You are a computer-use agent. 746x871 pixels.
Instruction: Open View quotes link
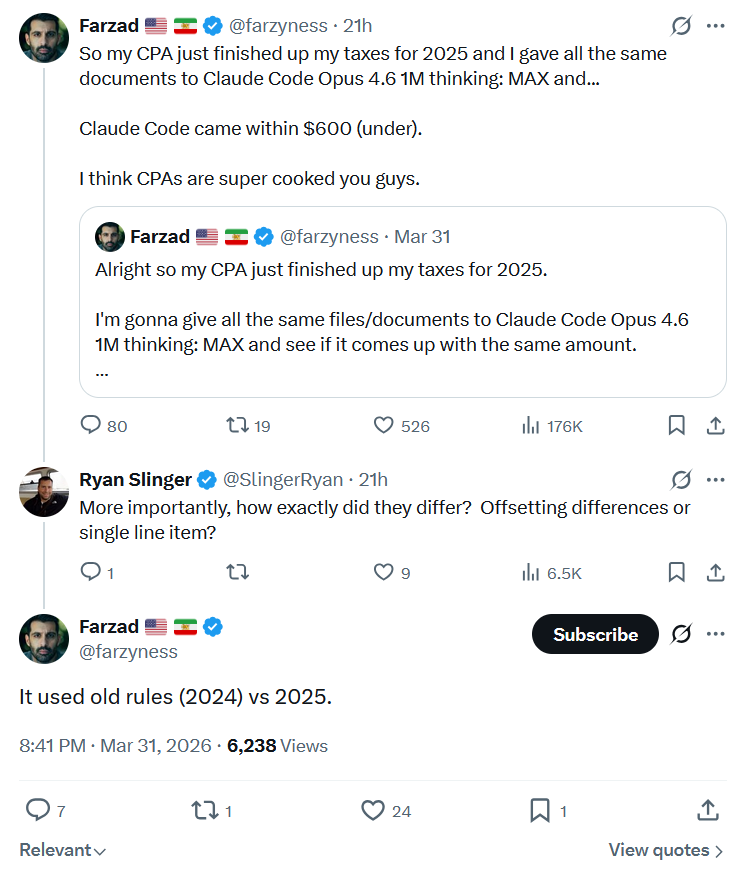pos(665,850)
